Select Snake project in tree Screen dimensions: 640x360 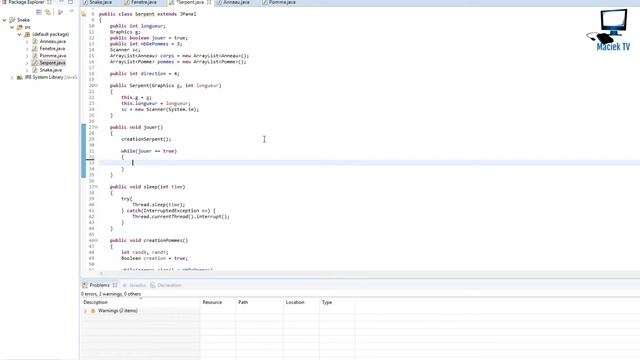point(23,20)
